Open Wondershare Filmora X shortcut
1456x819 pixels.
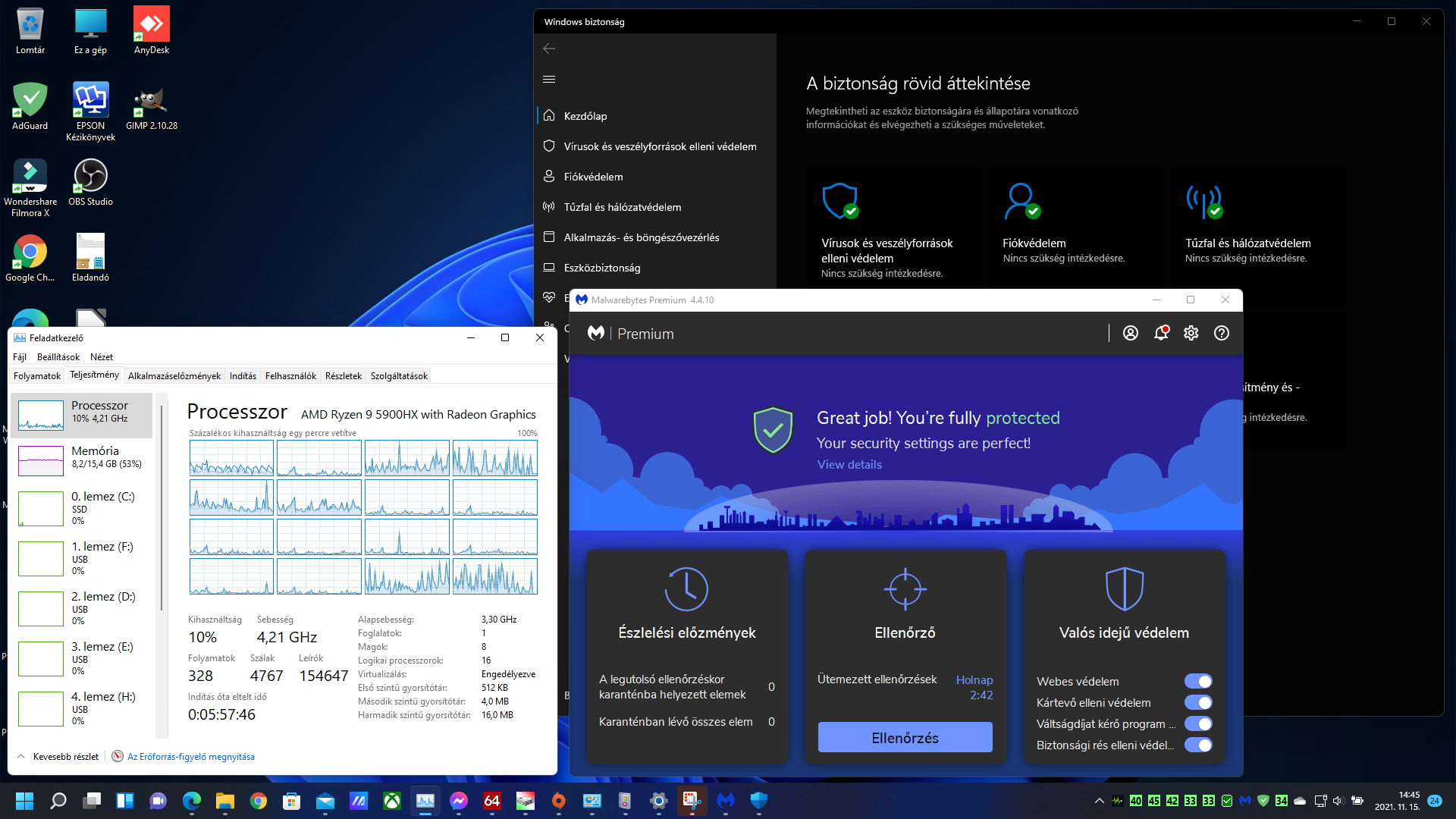(30, 187)
